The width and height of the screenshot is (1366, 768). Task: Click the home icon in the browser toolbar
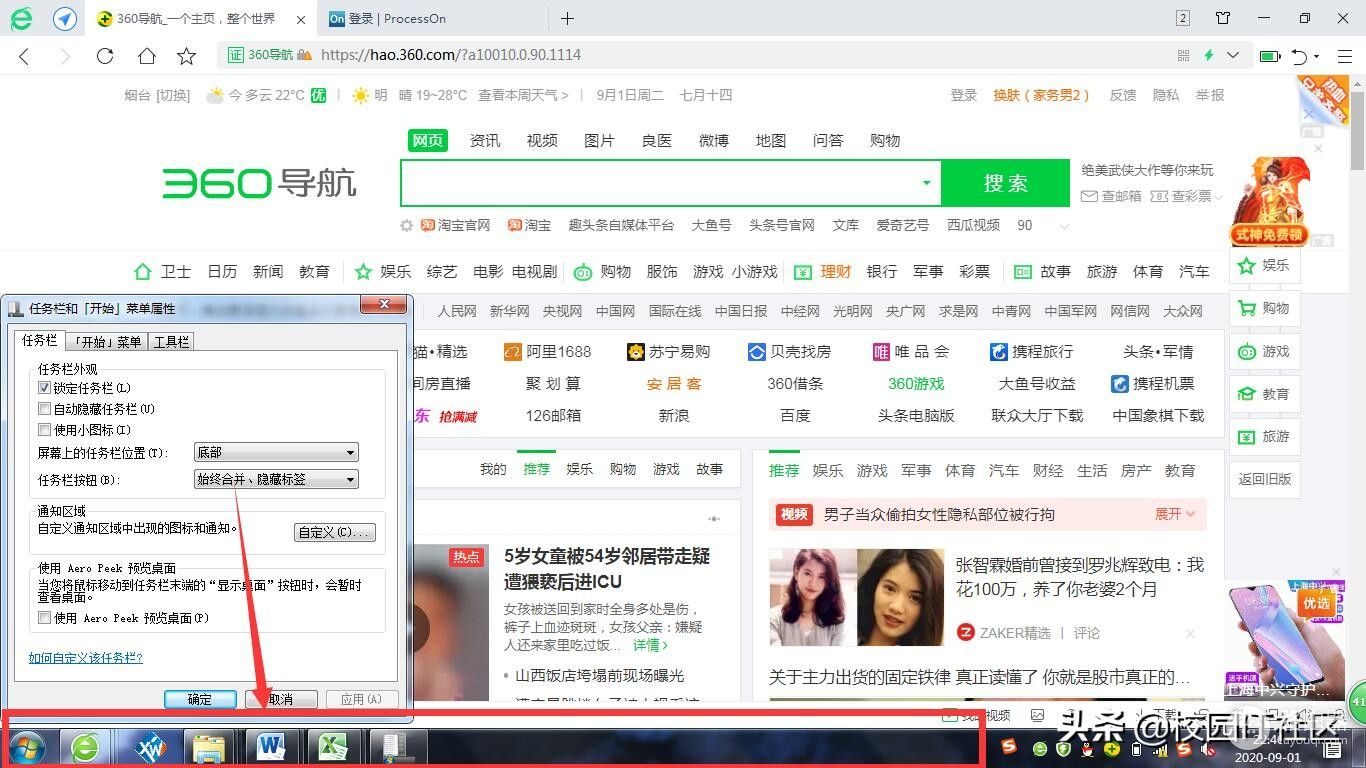pos(146,56)
